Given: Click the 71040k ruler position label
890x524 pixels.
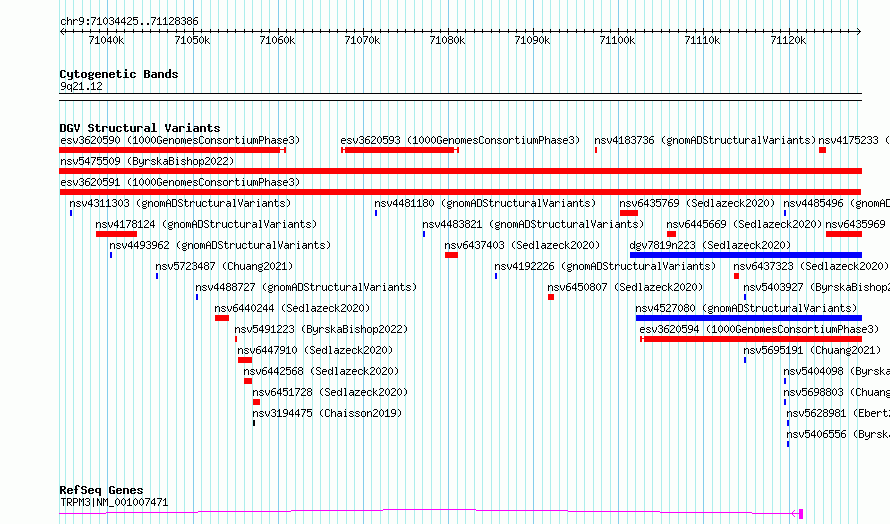Looking at the screenshot, I should click(106, 40).
